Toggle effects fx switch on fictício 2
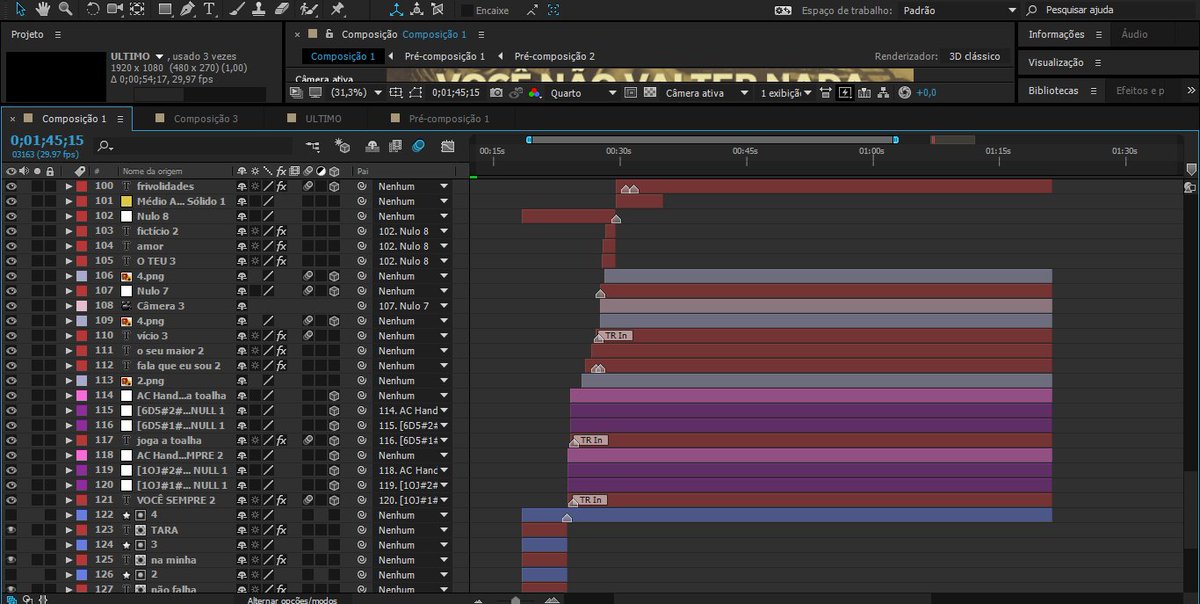 (281, 231)
